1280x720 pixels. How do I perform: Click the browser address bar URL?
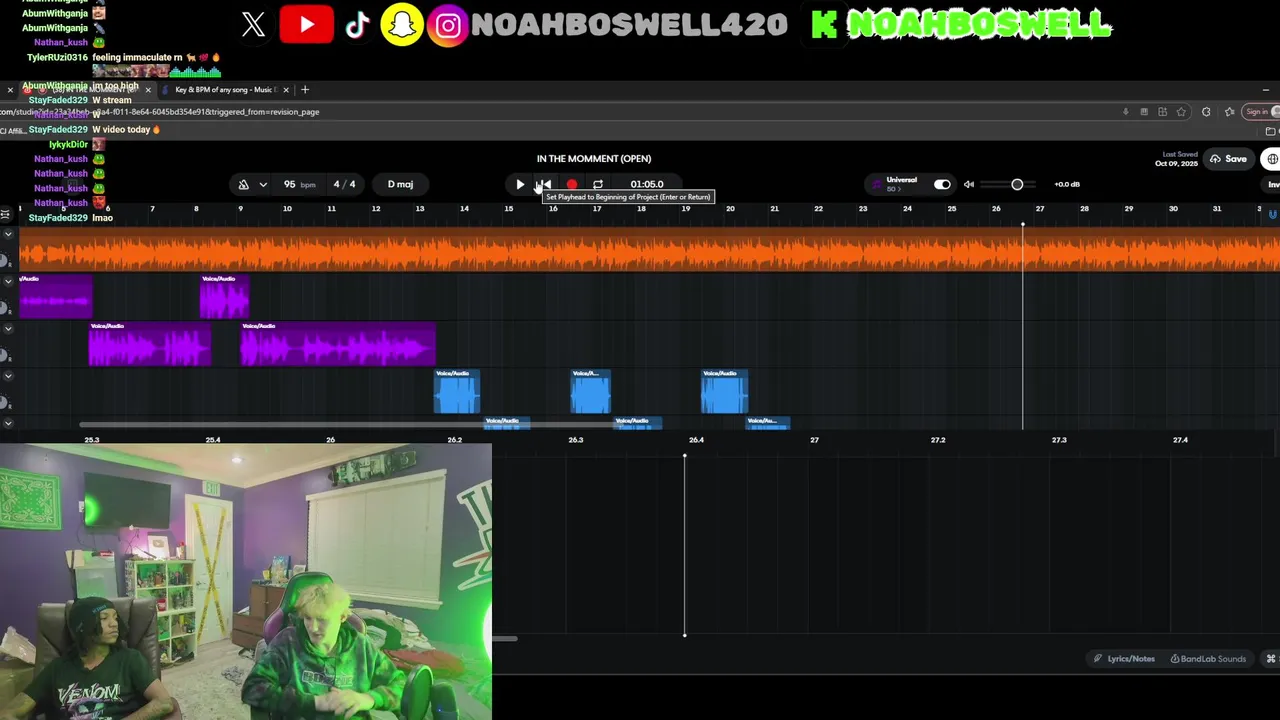click(160, 112)
